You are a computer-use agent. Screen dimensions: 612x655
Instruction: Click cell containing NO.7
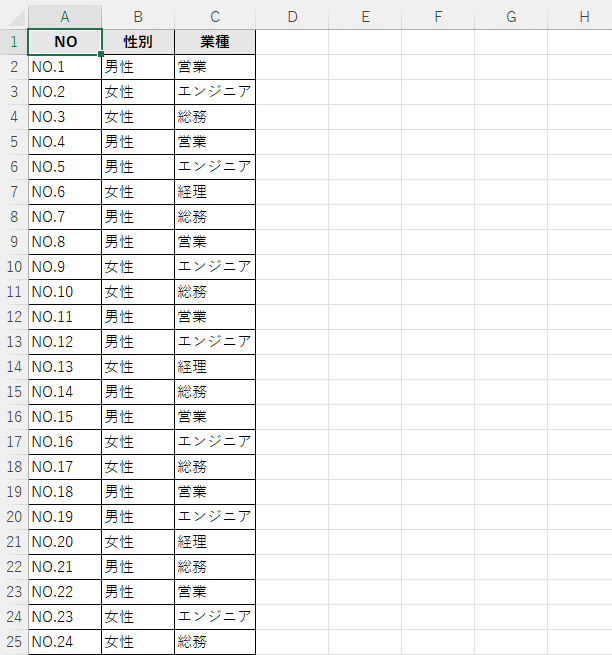tap(65, 217)
